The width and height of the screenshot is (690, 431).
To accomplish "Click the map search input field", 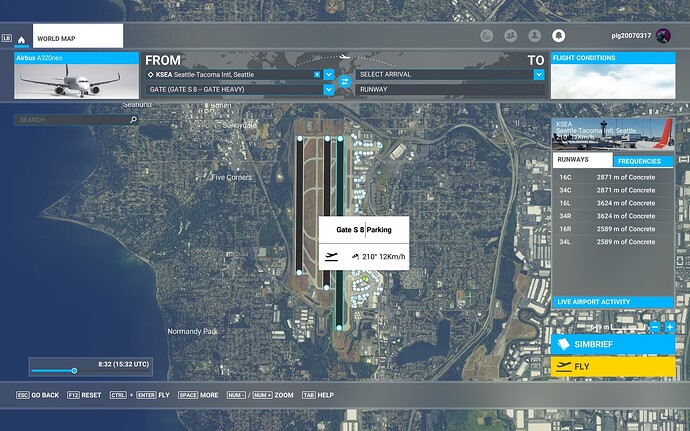I will (70, 120).
